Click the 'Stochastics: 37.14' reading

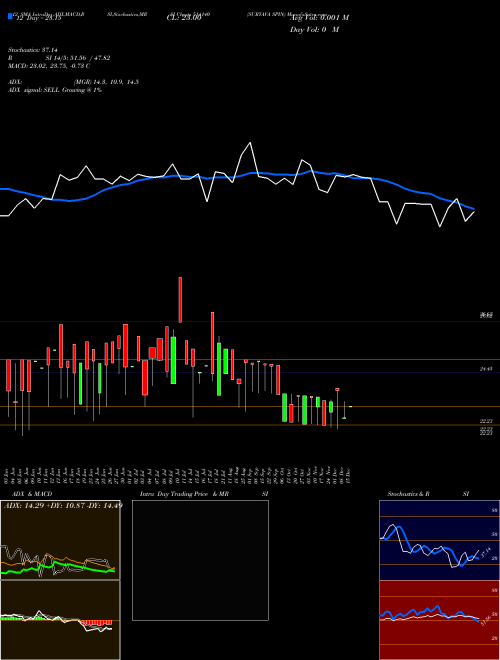32,50
